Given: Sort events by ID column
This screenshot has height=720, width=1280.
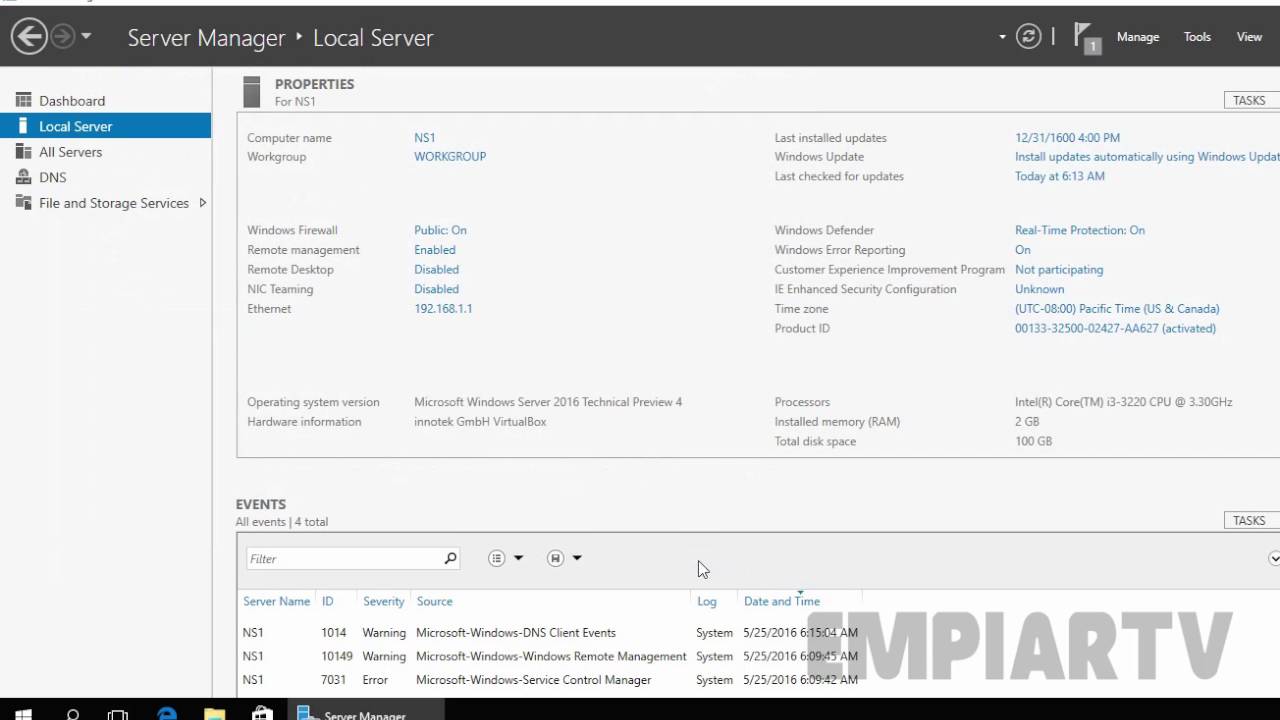Looking at the screenshot, I should (x=327, y=601).
